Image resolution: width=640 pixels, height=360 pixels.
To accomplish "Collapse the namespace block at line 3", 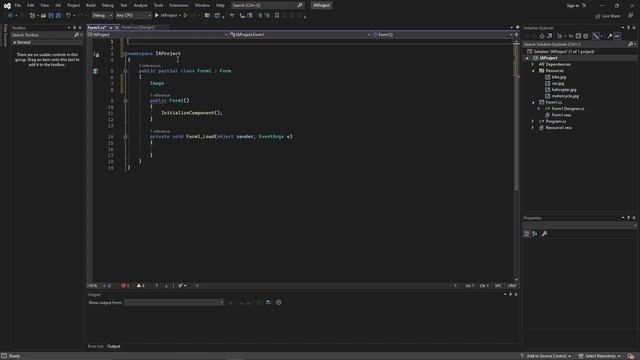I will point(125,53).
